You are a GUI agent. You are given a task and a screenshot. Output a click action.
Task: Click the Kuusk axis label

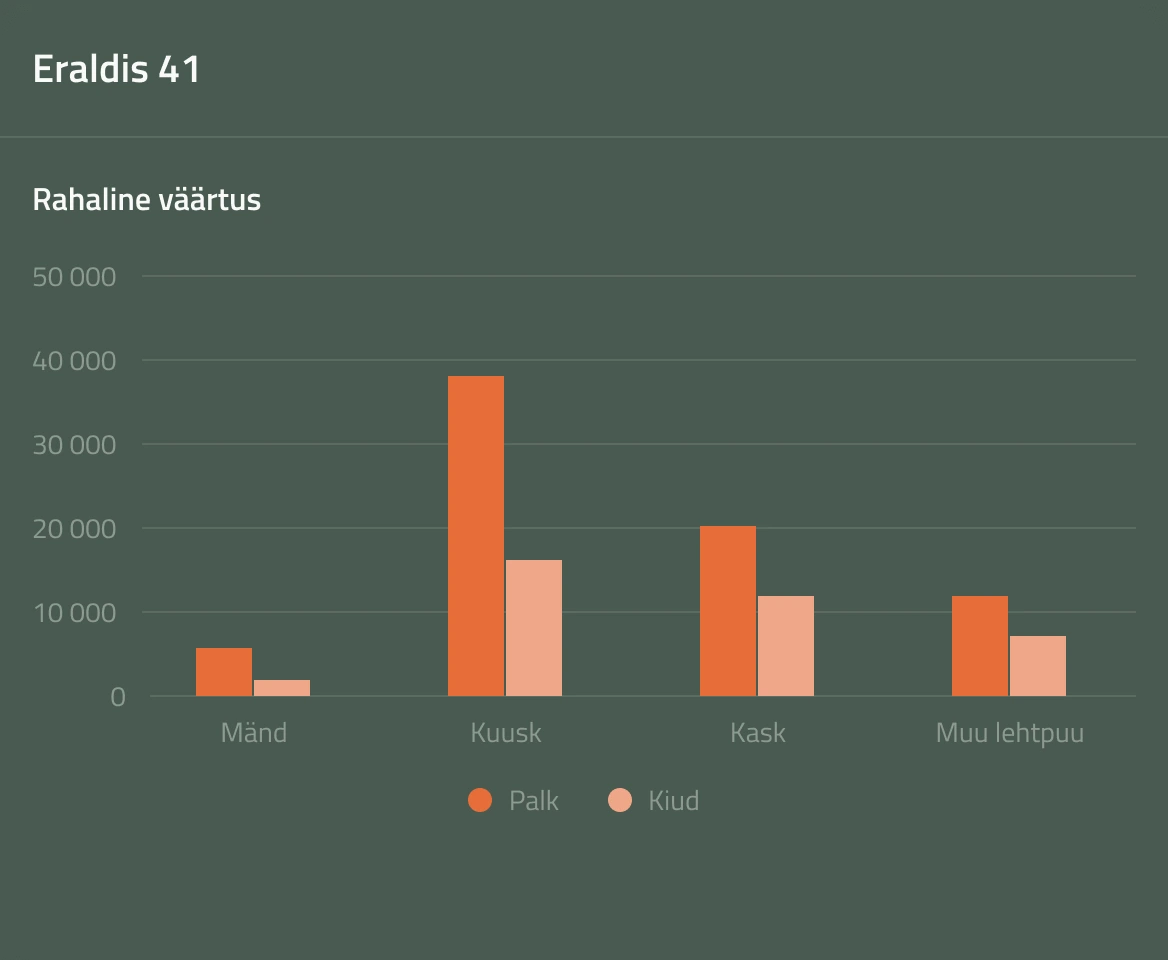[506, 733]
